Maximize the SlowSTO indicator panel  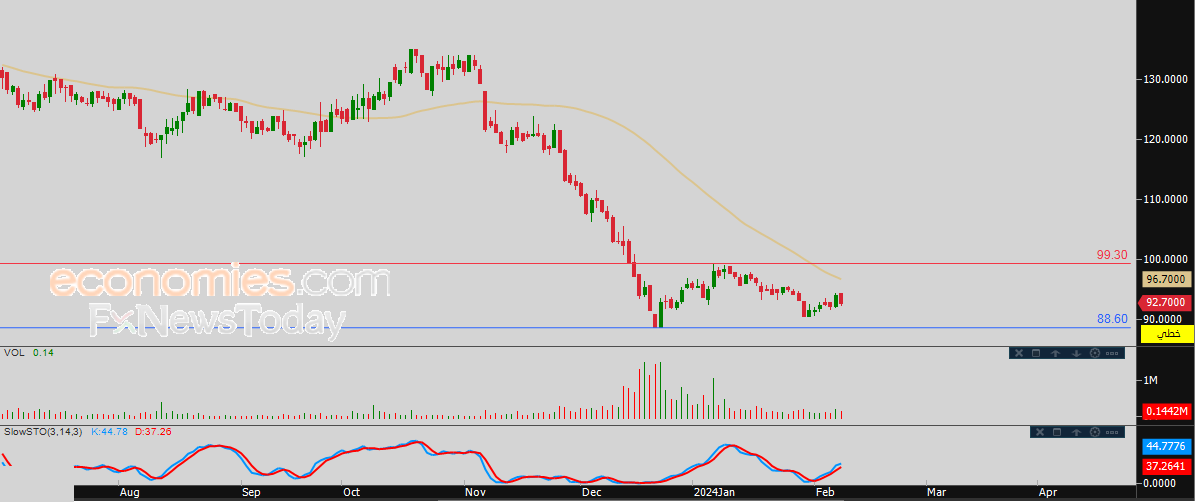pos(1057,432)
